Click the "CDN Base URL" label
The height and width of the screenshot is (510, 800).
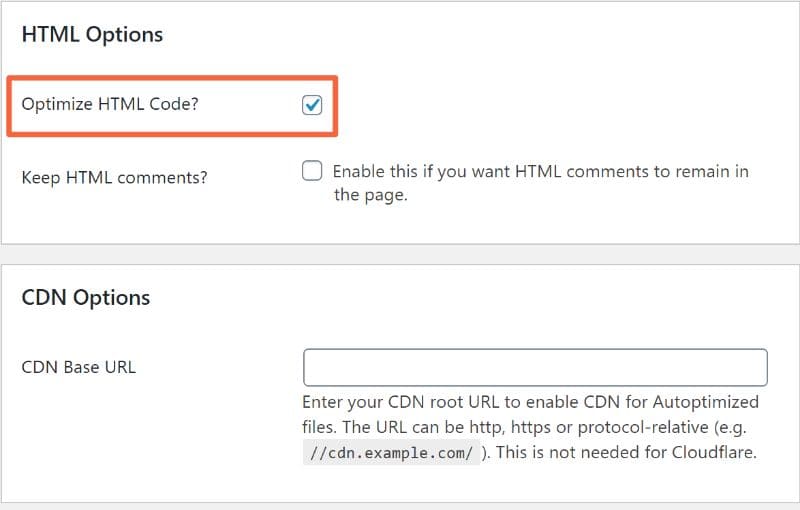[x=78, y=367]
